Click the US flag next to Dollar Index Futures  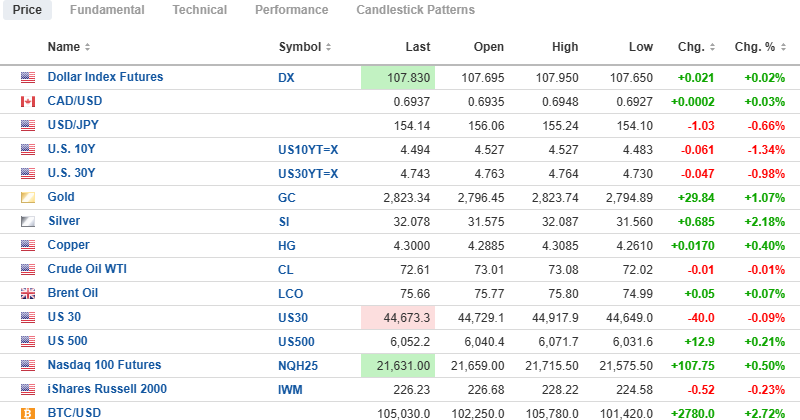pyautogui.click(x=28, y=78)
